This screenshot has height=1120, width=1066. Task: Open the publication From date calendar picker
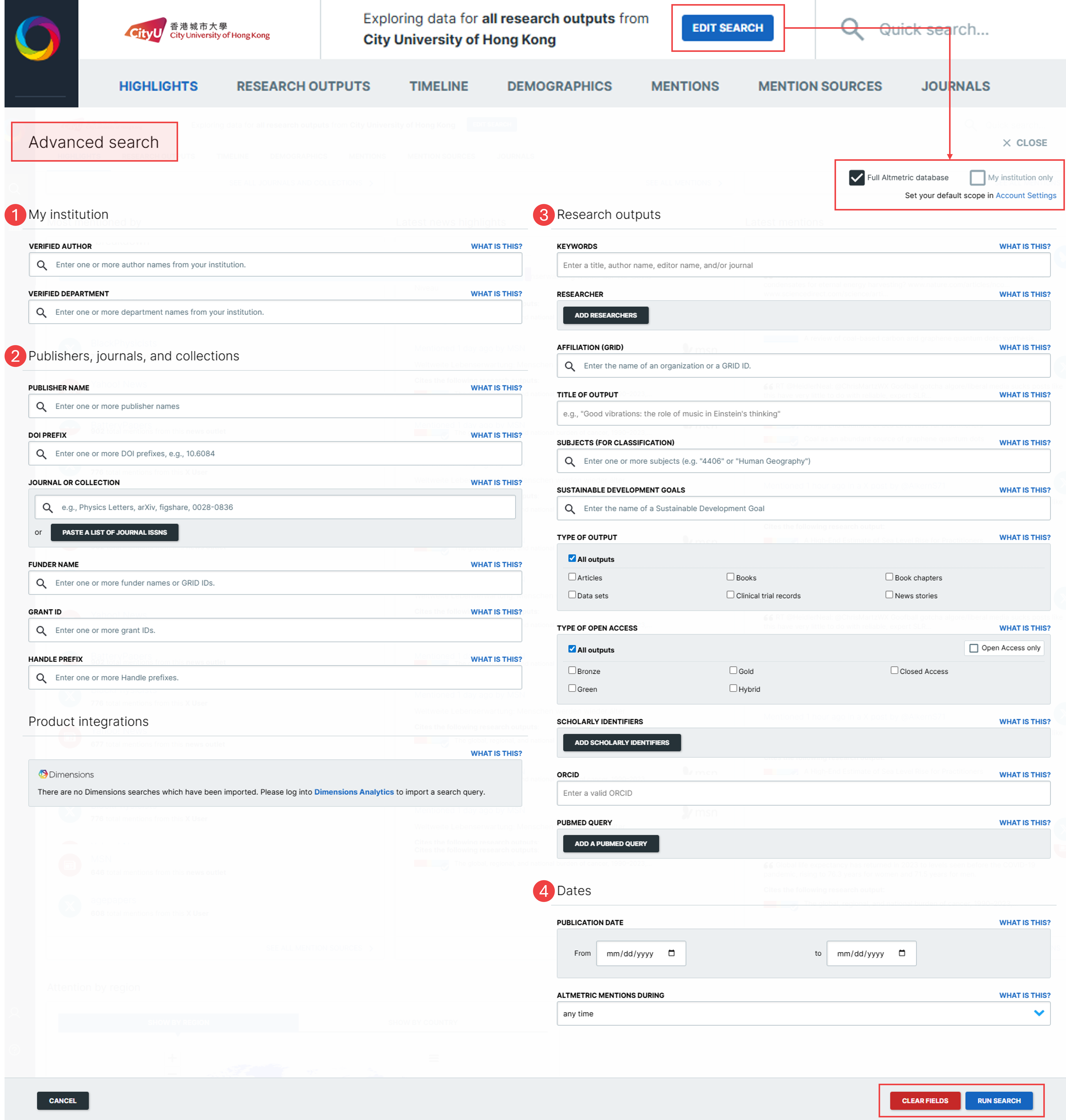(x=671, y=953)
